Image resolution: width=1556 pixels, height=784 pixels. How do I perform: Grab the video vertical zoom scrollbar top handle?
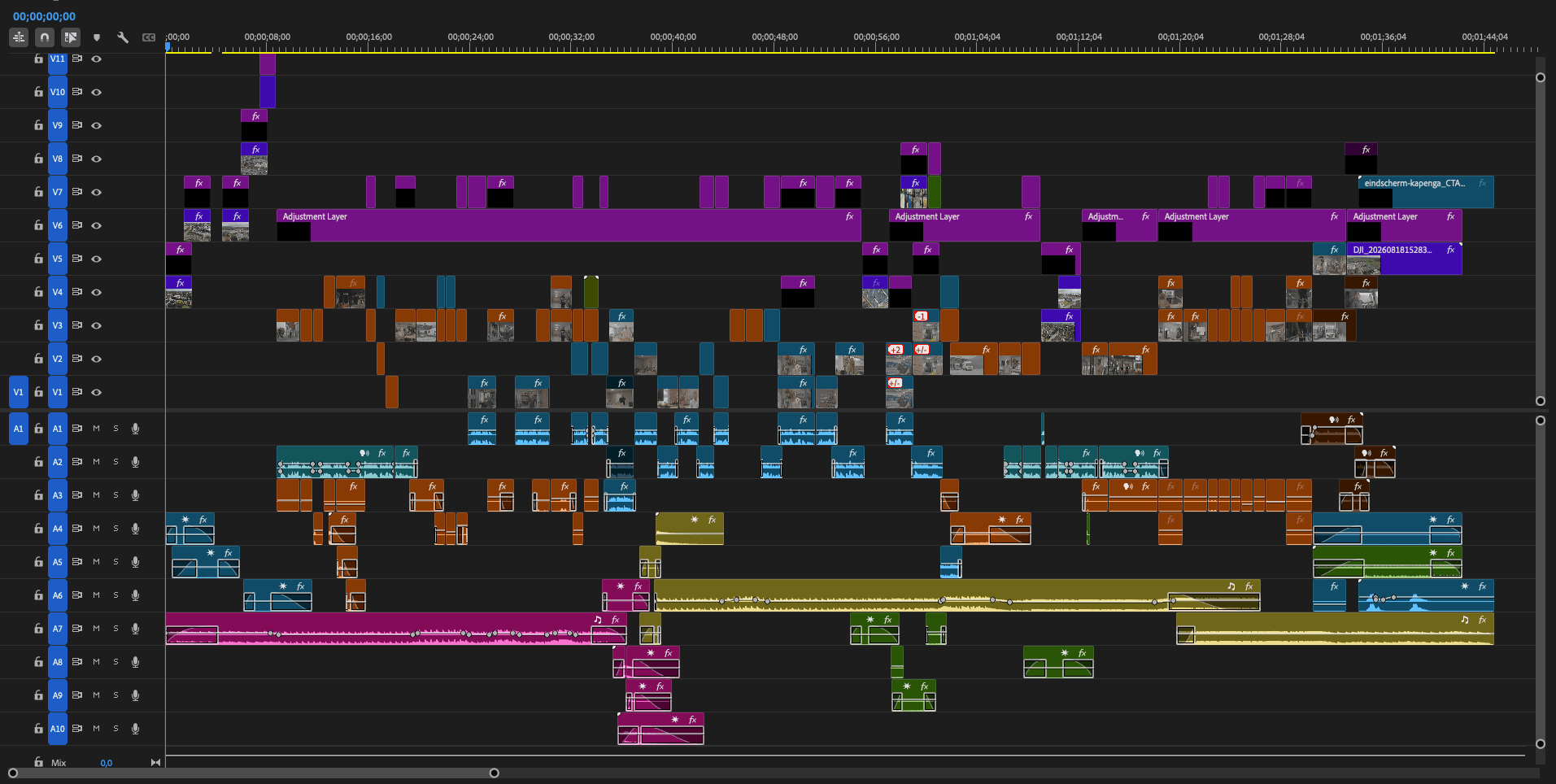[1540, 78]
